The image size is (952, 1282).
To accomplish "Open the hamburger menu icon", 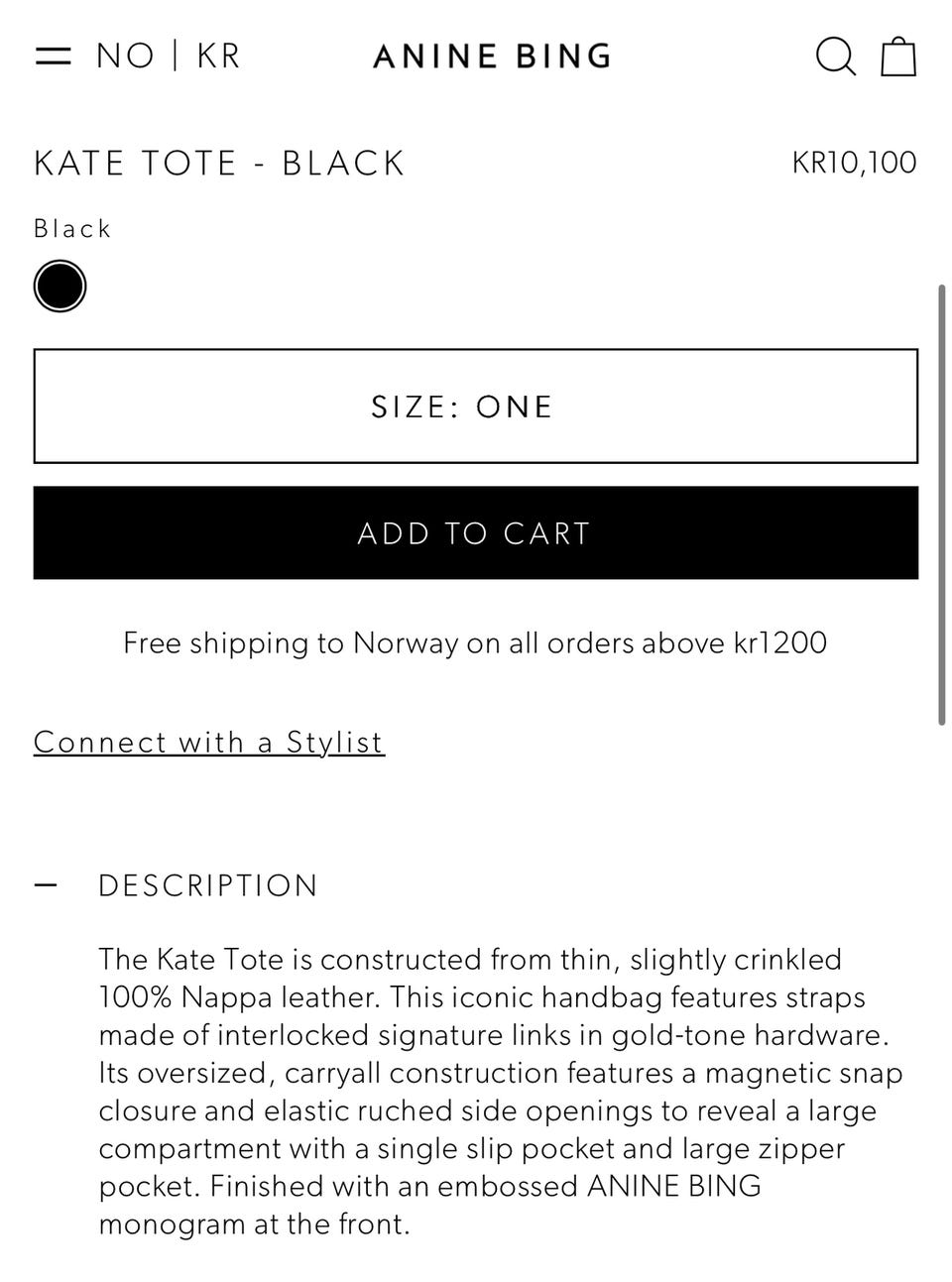I will pyautogui.click(x=53, y=56).
